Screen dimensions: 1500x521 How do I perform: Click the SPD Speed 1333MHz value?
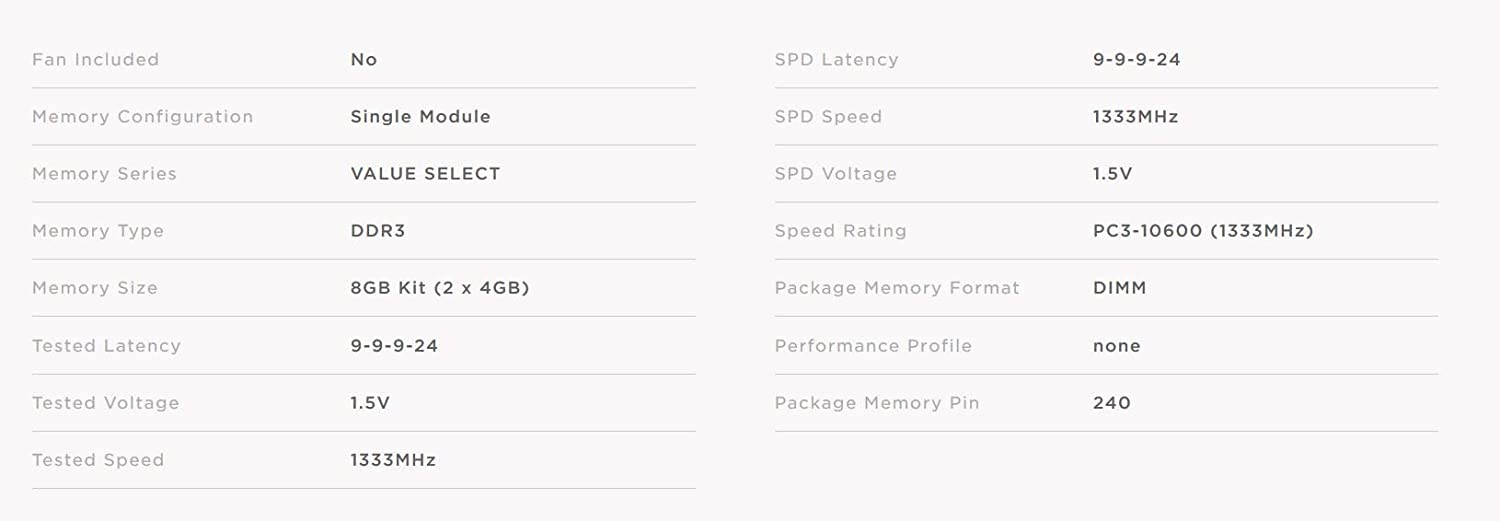1135,117
